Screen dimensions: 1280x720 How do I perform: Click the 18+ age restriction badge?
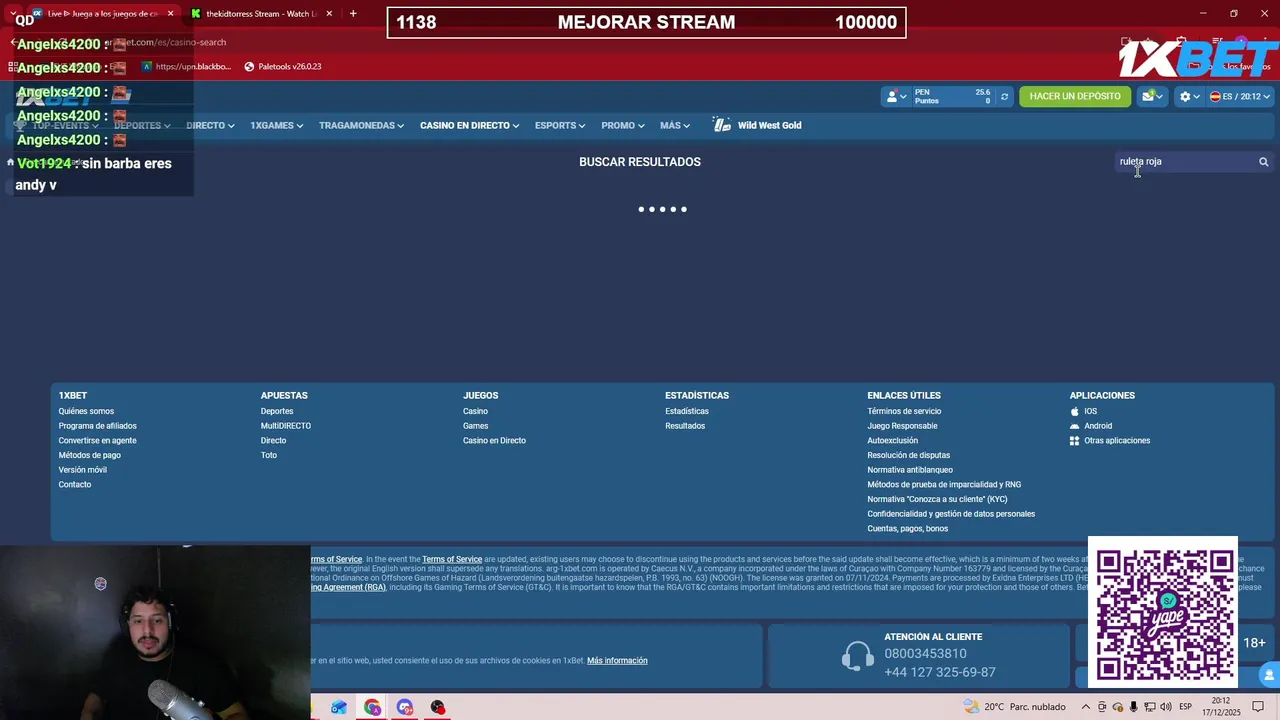pos(1254,643)
